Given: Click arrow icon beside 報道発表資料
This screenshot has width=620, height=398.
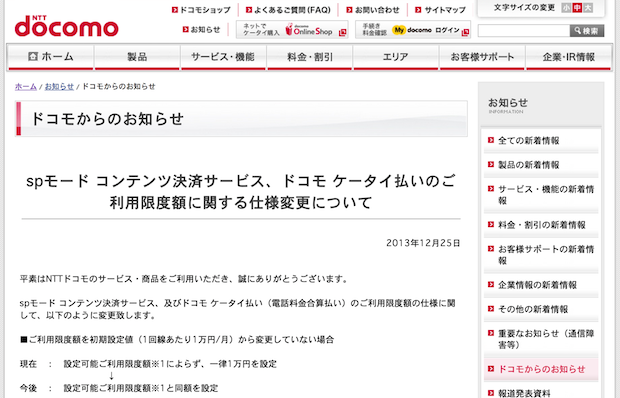Looking at the screenshot, I should tap(491, 392).
